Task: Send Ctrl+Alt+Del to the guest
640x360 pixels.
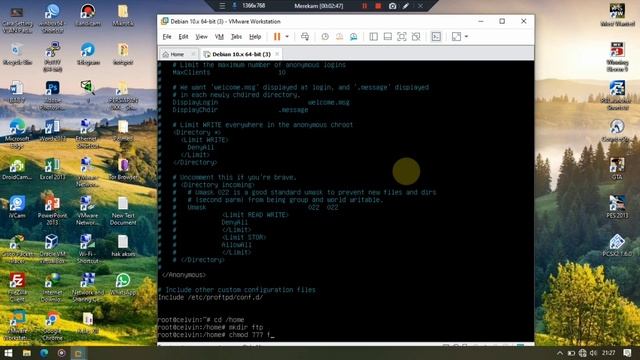Action: tap(305, 37)
